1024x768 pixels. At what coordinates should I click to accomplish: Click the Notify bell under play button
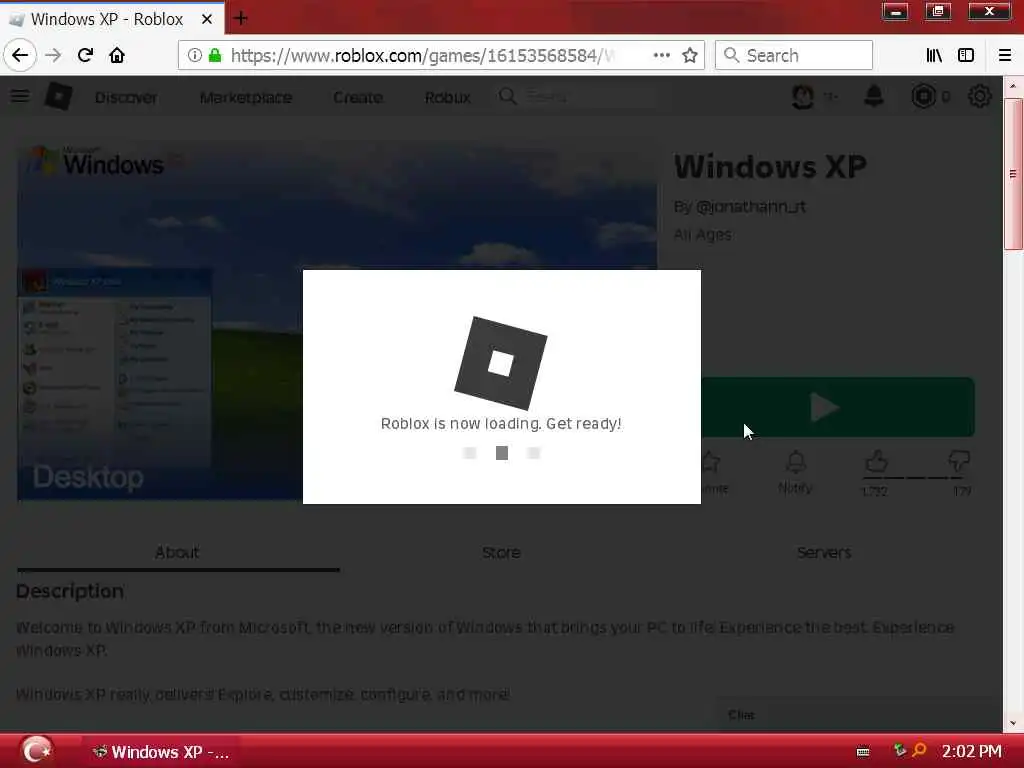coord(795,472)
